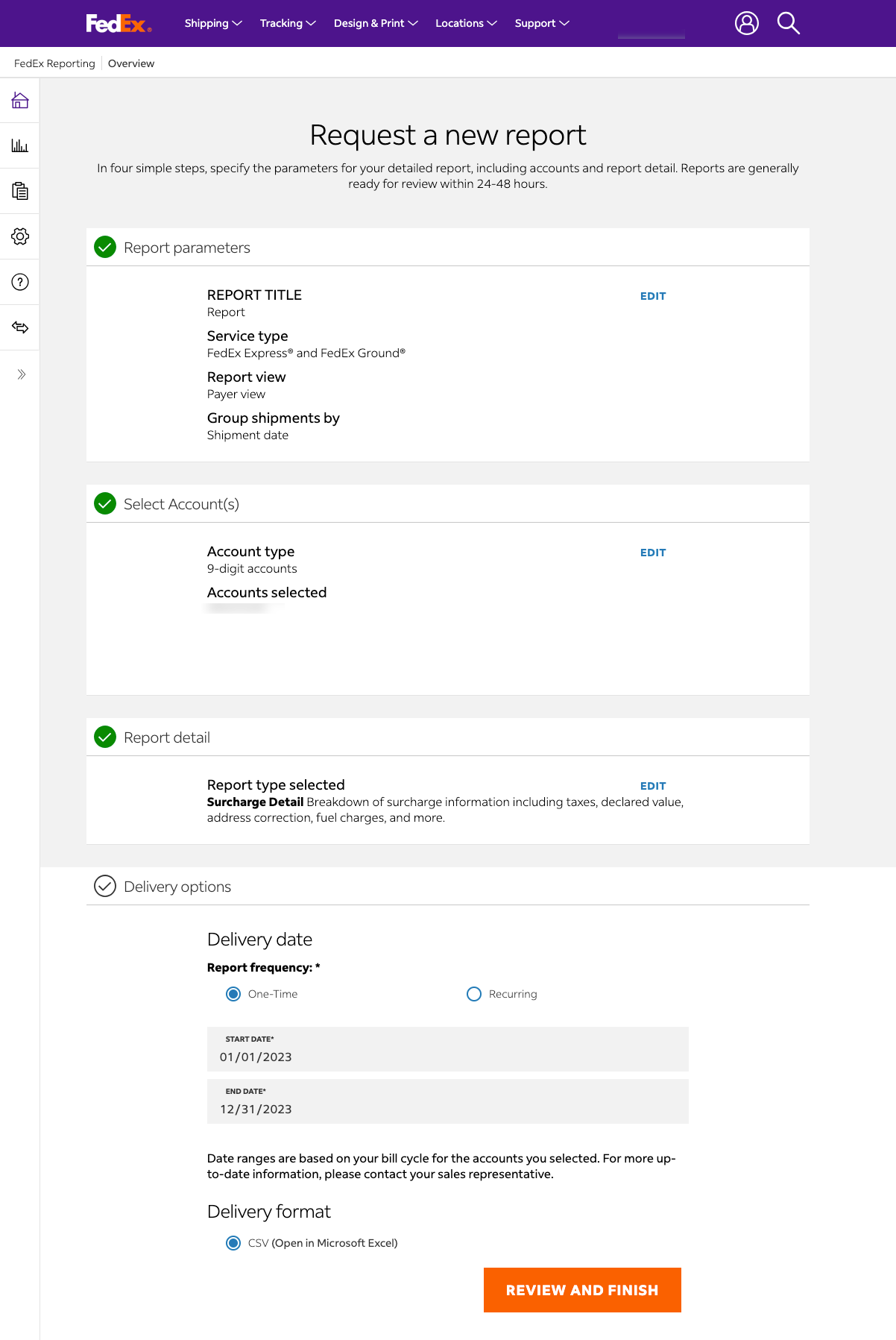Expand the sidebar with the double chevron
Image resolution: width=896 pixels, height=1340 pixels.
pyautogui.click(x=21, y=374)
